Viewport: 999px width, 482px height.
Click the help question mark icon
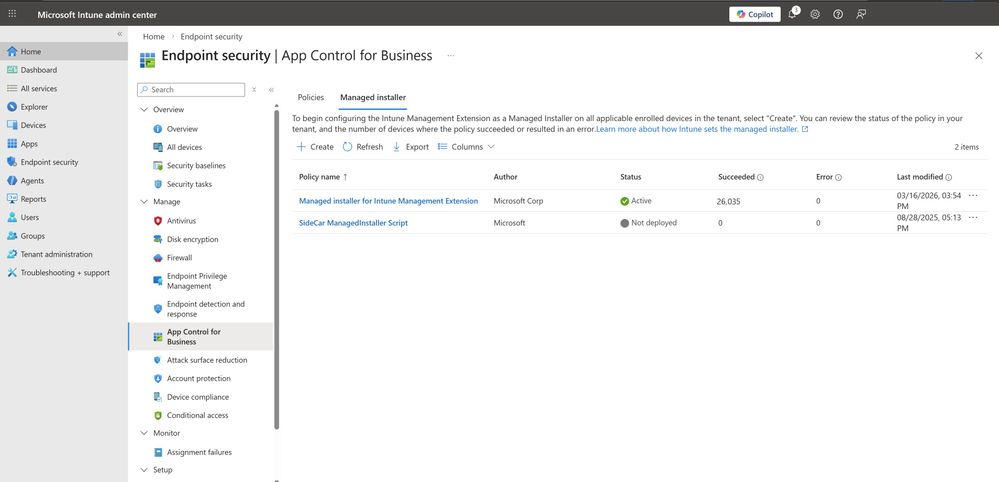point(838,14)
